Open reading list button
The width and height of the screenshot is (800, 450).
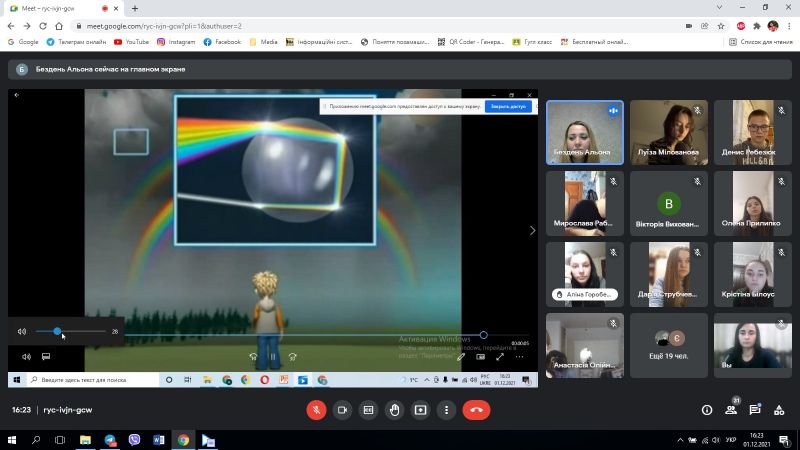click(x=761, y=42)
